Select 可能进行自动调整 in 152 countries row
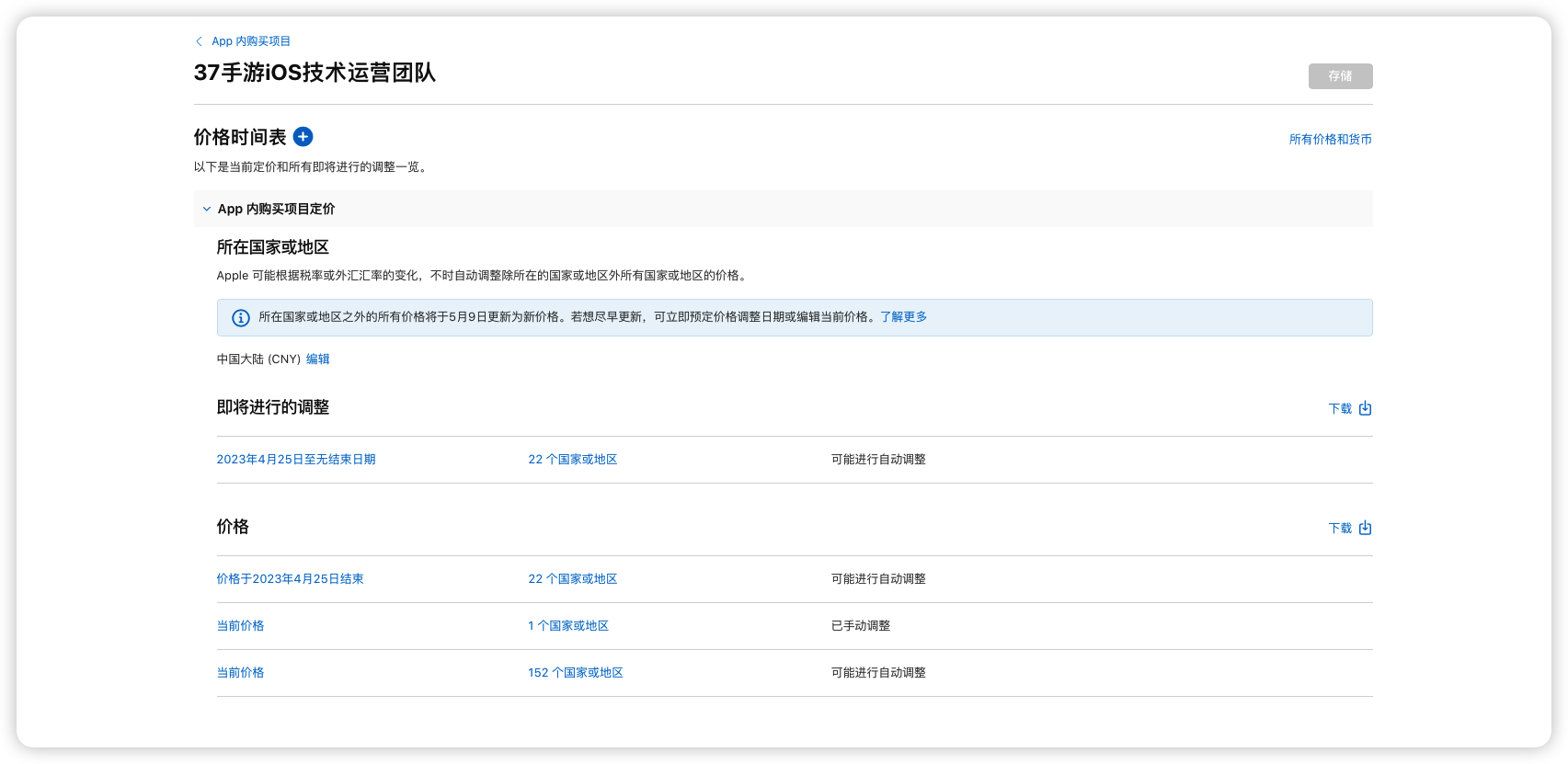 click(878, 673)
